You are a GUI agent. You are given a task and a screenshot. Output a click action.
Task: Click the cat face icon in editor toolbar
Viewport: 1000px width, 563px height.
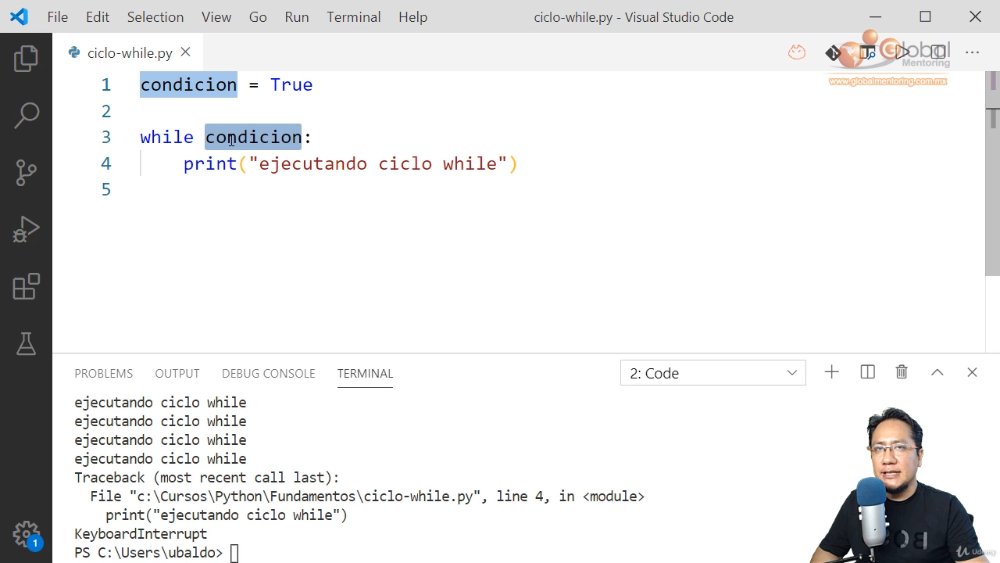coord(797,52)
